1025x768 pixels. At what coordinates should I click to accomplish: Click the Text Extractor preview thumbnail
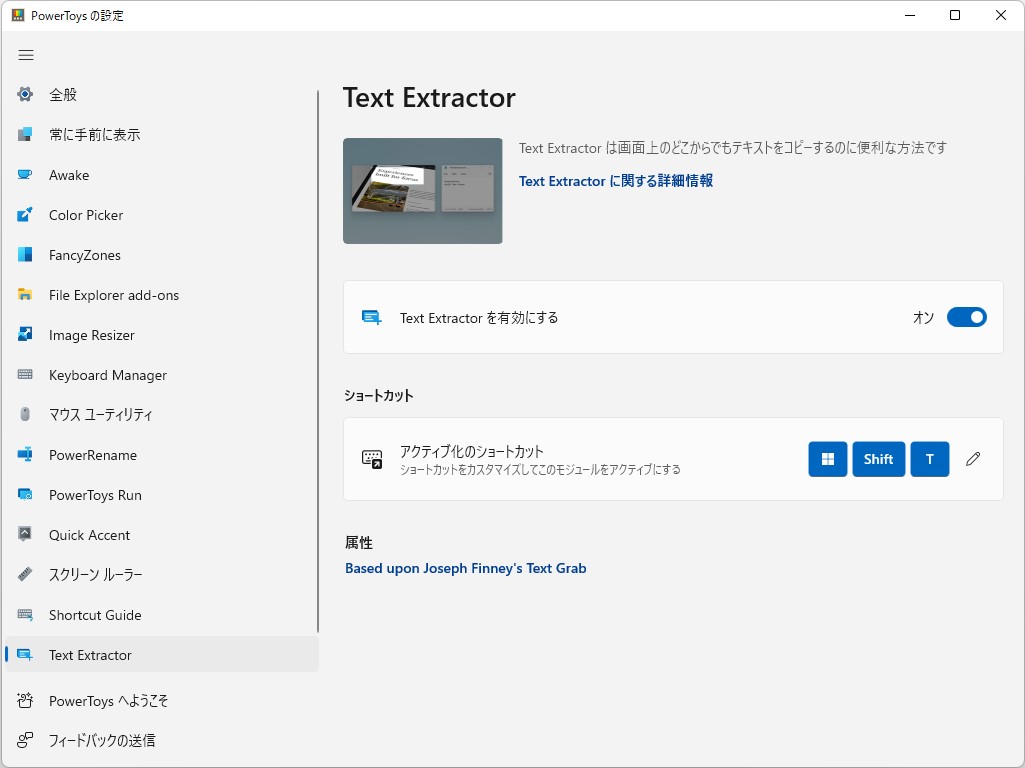tap(422, 191)
